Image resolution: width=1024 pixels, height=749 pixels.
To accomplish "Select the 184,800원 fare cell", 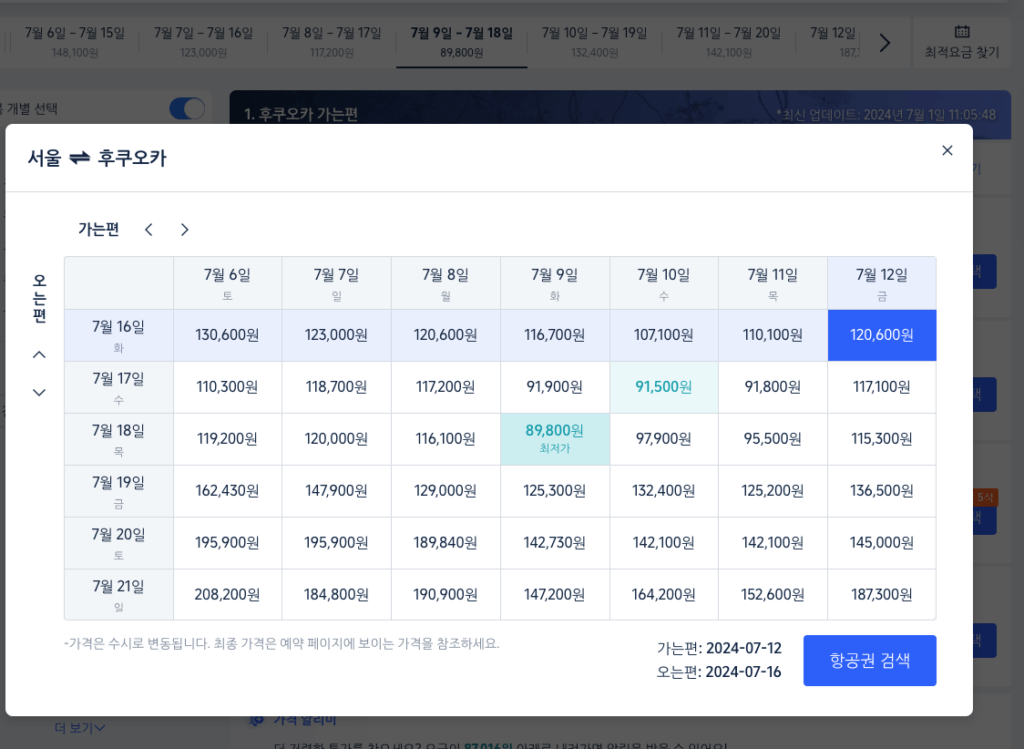I will (336, 595).
